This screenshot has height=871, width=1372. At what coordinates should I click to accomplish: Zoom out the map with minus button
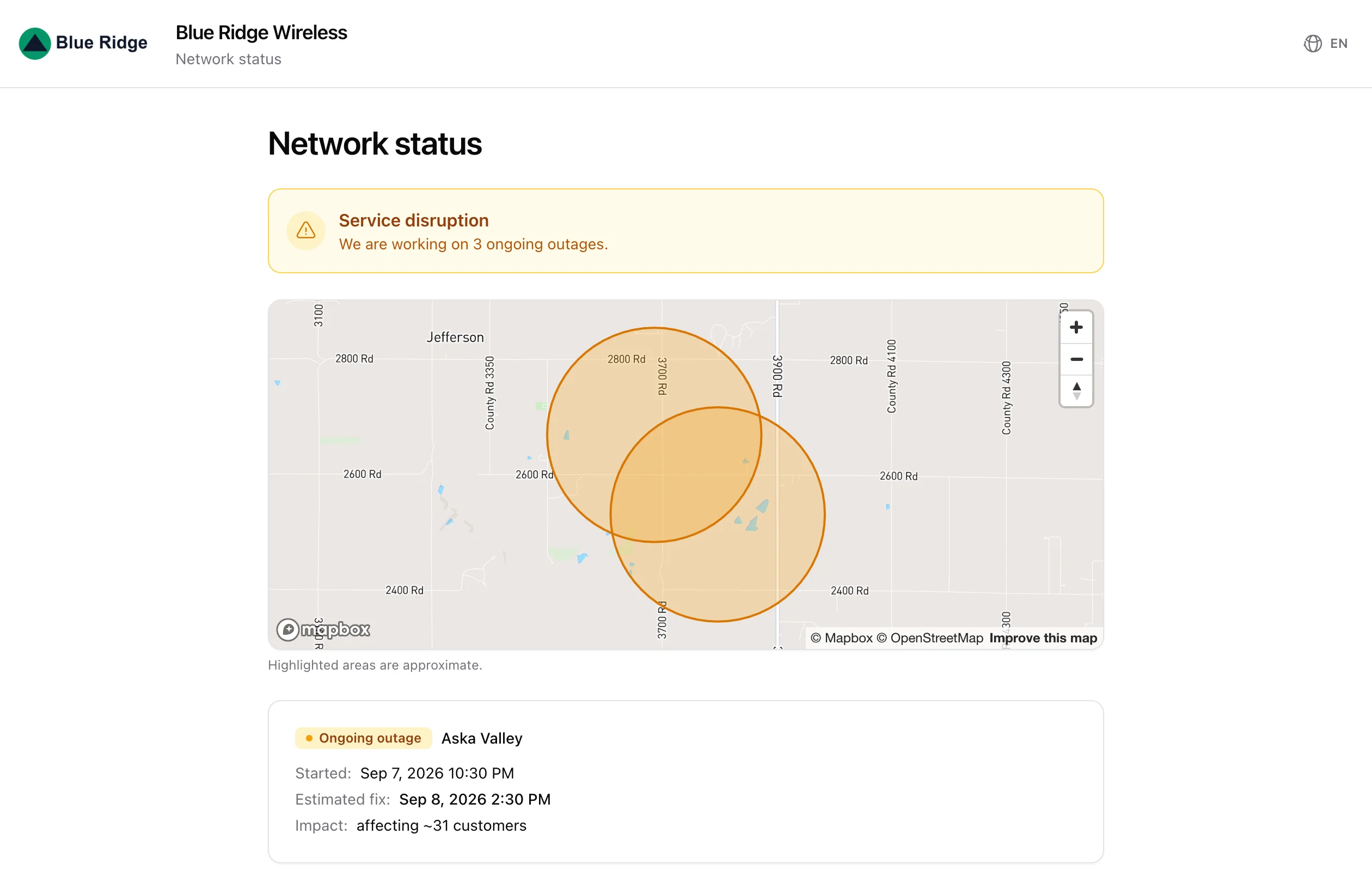1076,359
